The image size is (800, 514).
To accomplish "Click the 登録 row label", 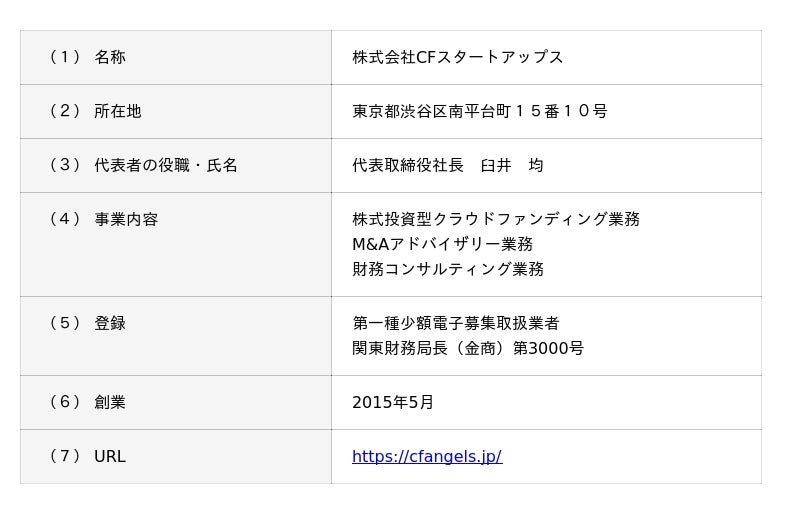I will tap(110, 323).
